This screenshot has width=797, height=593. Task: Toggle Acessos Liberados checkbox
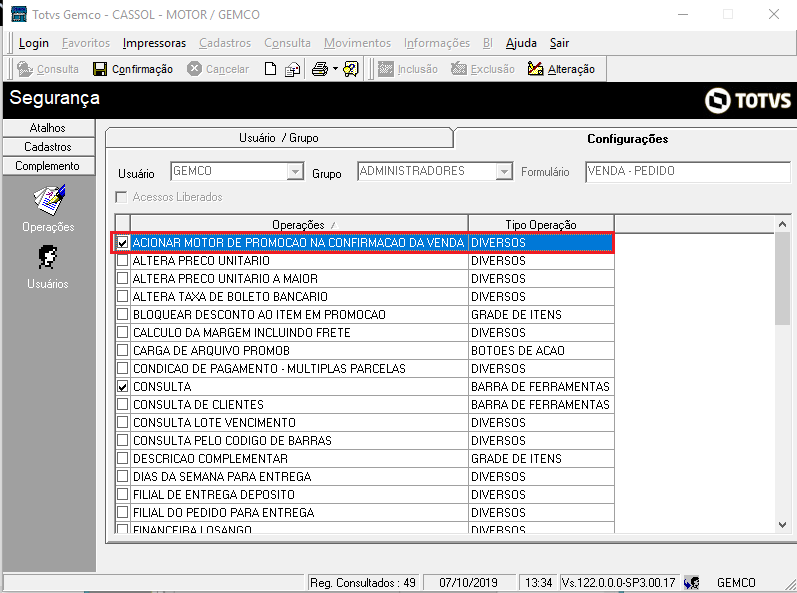(x=121, y=197)
